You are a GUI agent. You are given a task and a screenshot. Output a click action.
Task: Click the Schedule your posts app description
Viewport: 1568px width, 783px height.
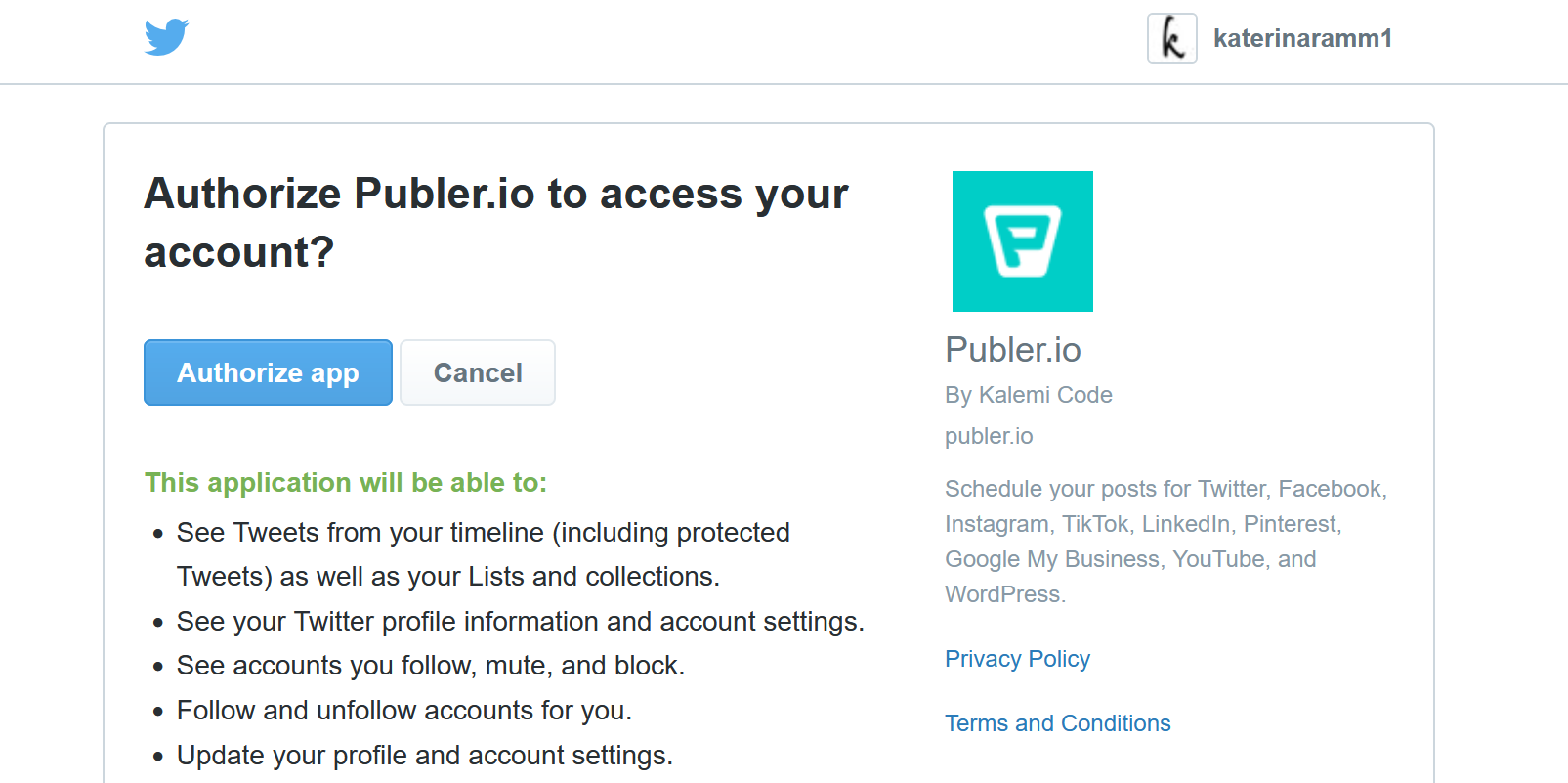click(1166, 542)
